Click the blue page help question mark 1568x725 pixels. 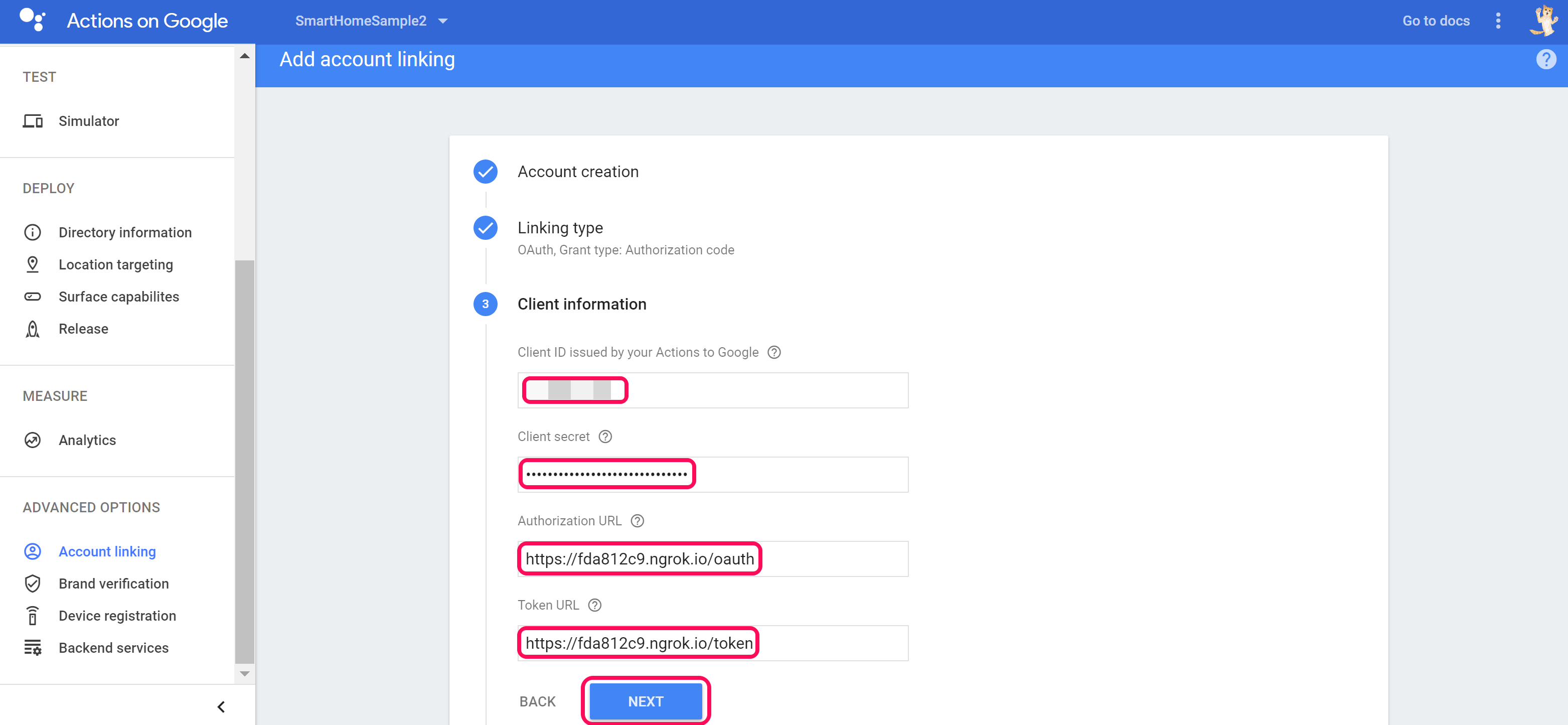[1545, 60]
